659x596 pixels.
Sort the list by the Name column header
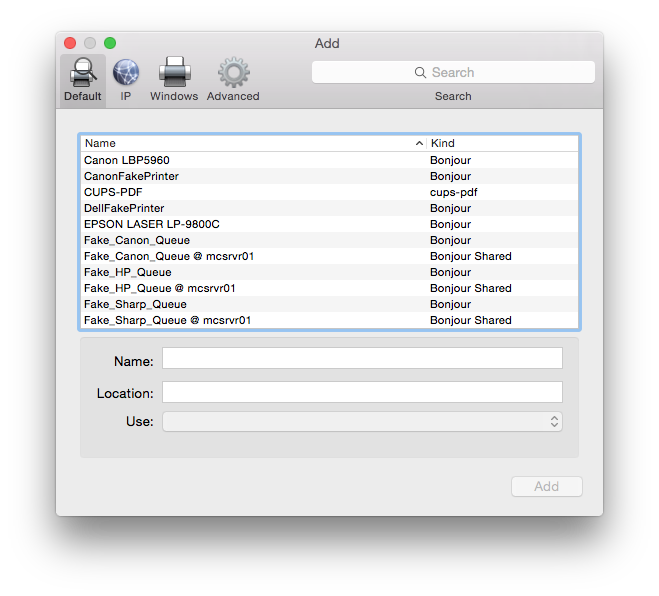(x=253, y=143)
